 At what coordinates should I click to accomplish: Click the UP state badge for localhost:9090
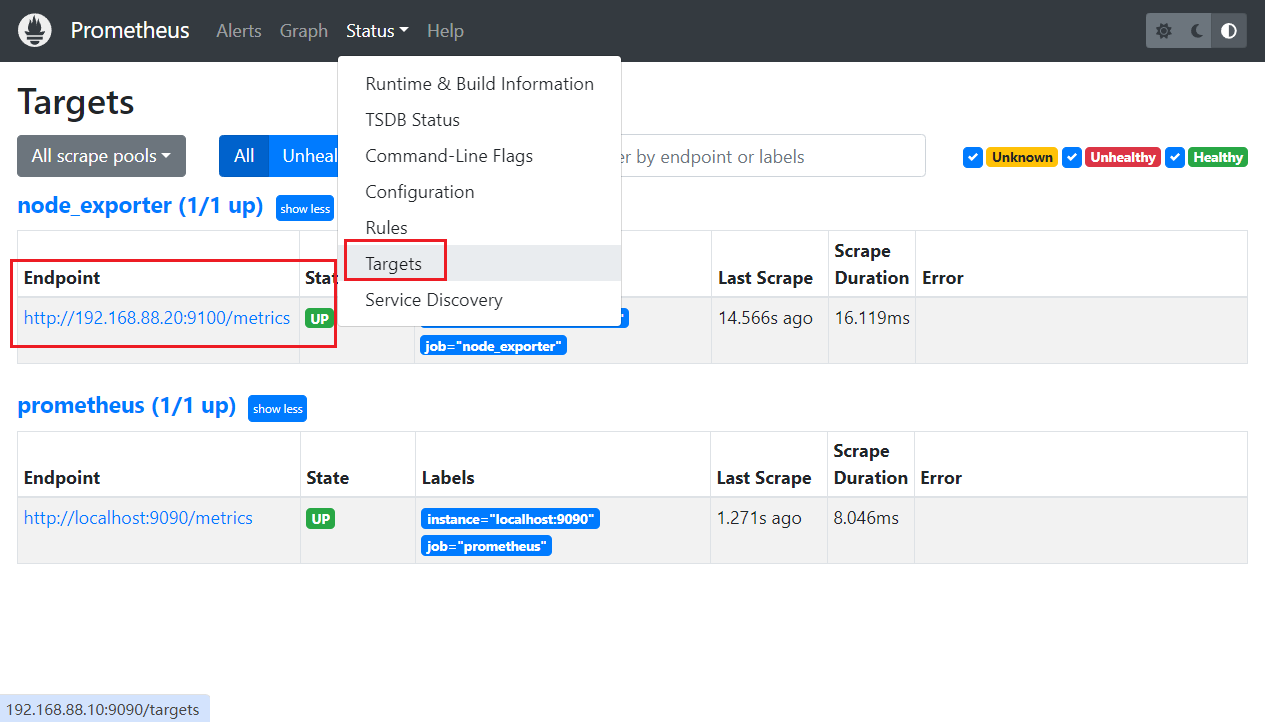tap(320, 518)
